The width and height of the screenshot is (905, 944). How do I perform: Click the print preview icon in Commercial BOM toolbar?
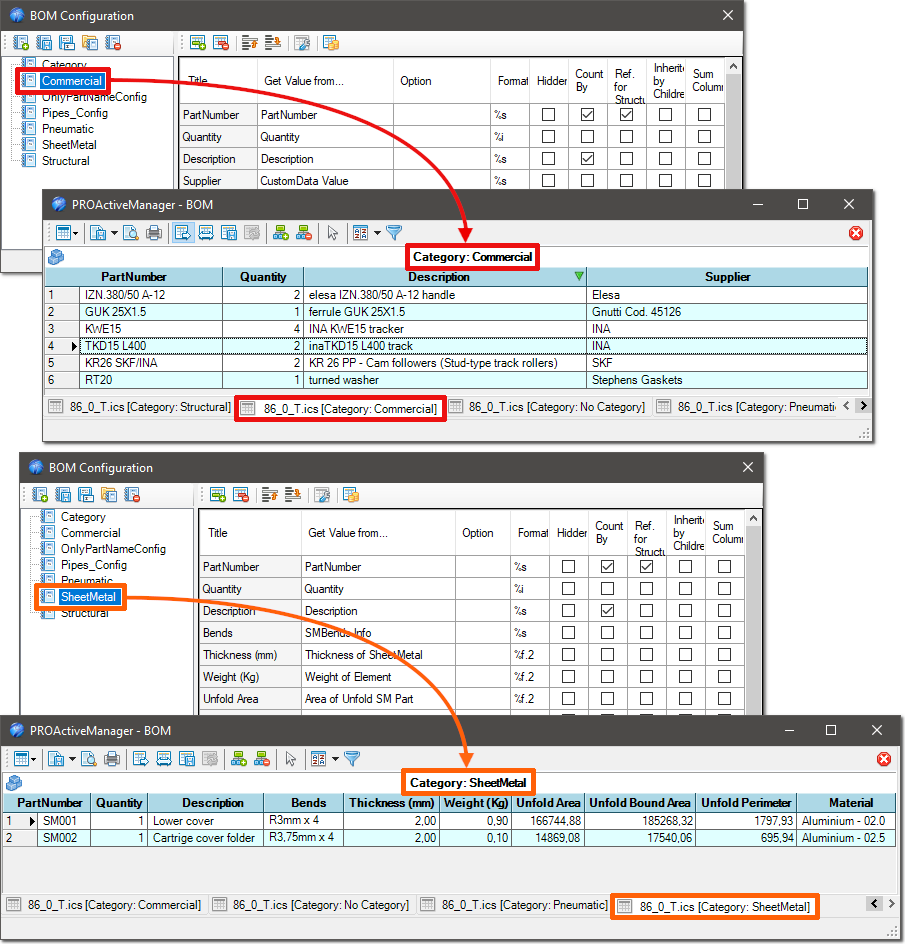[130, 233]
